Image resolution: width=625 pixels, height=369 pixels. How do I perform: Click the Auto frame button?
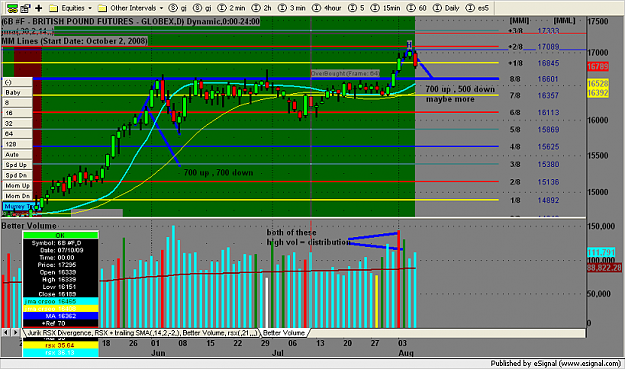pyautogui.click(x=17, y=155)
